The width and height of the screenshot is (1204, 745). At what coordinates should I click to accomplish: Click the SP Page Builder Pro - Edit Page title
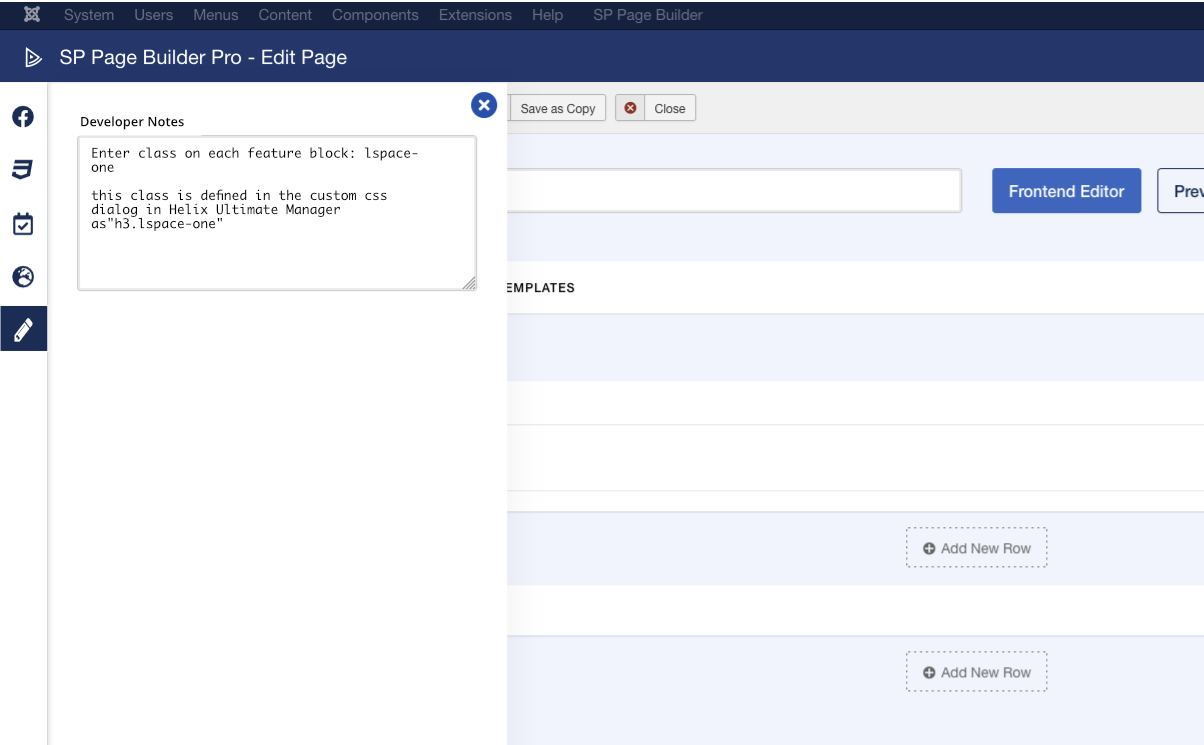[203, 58]
